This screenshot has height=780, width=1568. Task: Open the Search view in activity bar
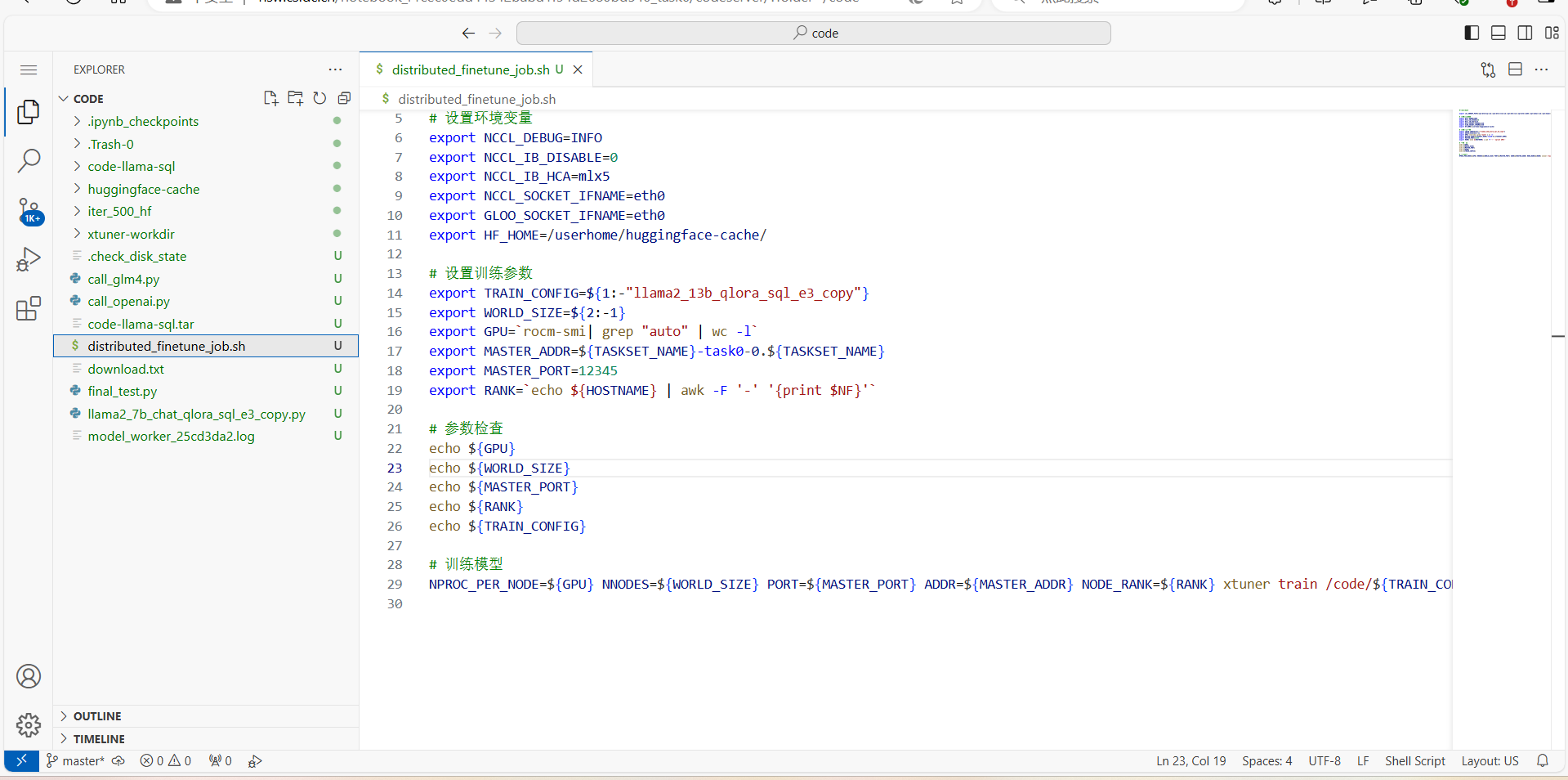(29, 161)
